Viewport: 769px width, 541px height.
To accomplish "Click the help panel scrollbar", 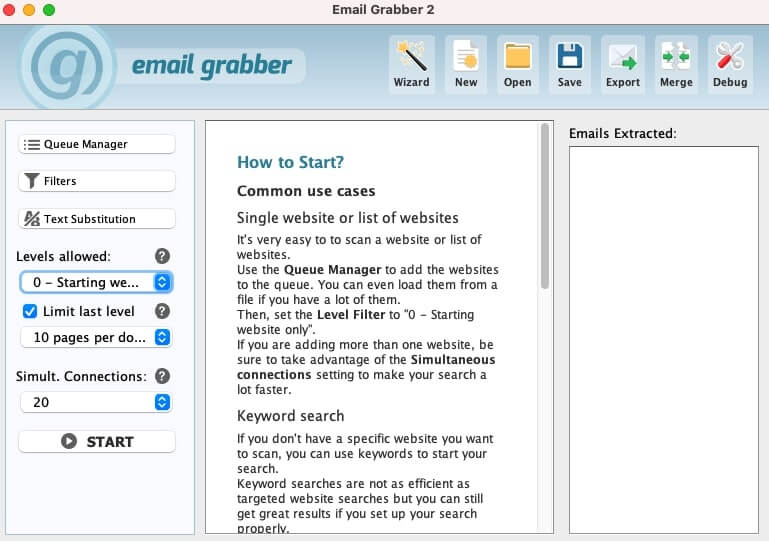I will (544, 206).
